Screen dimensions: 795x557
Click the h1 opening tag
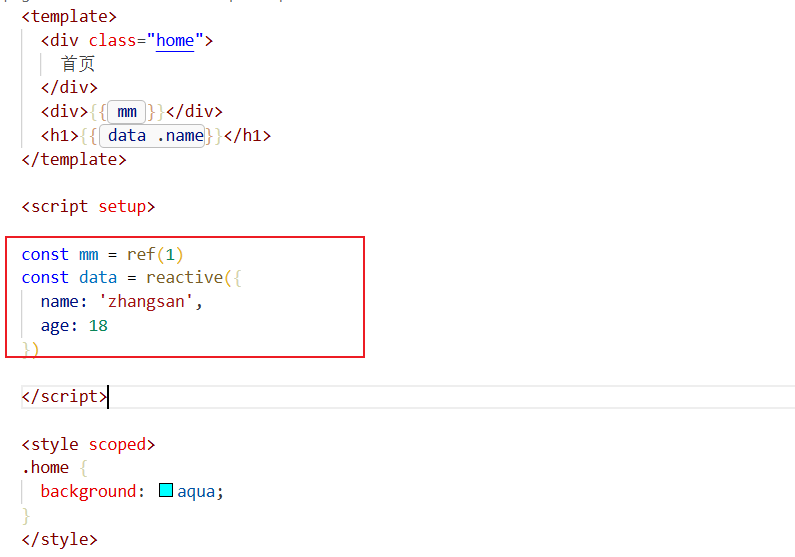pos(59,136)
